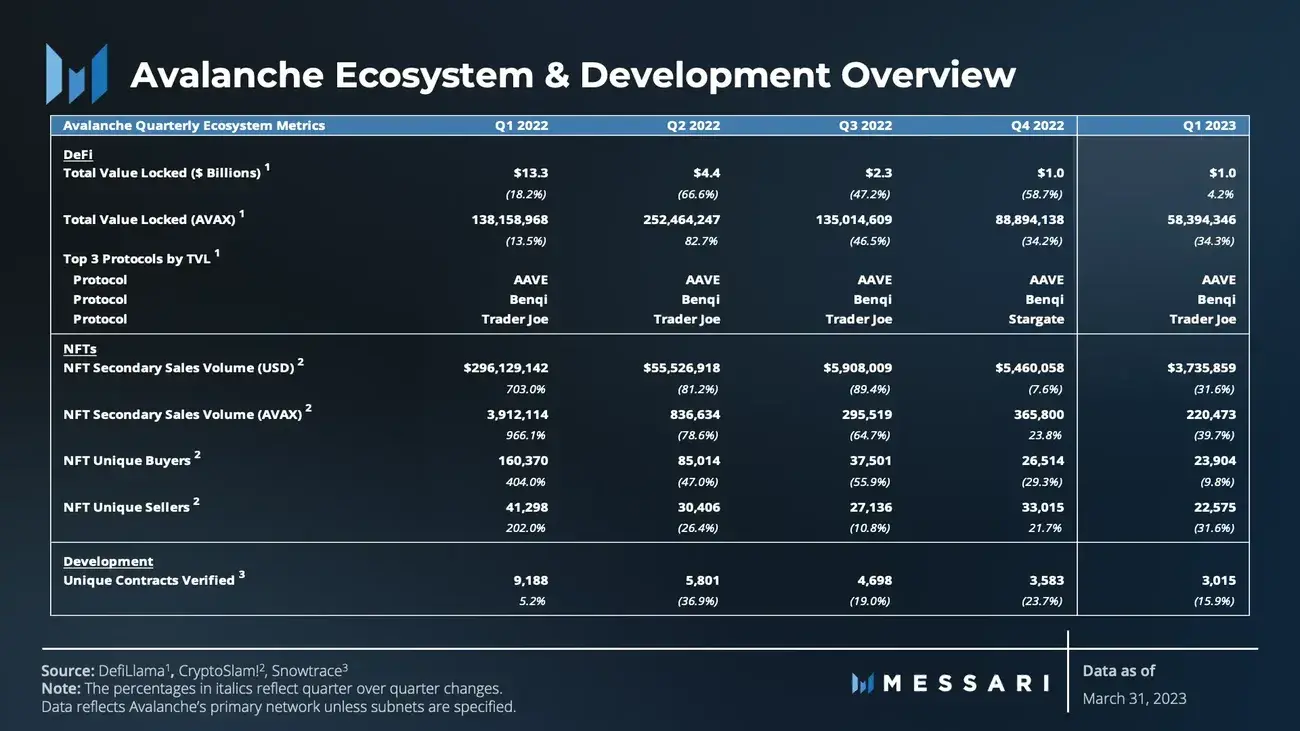Click the Q2 2022 TVL (AVAX) value 252,464,247
This screenshot has width=1300, height=731.
click(x=682, y=220)
